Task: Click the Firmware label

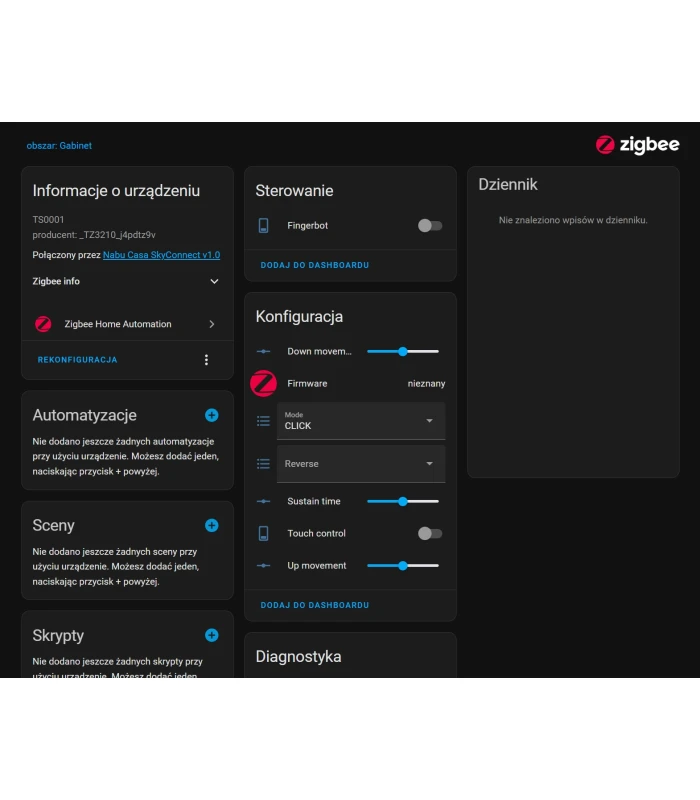Action: [x=307, y=384]
